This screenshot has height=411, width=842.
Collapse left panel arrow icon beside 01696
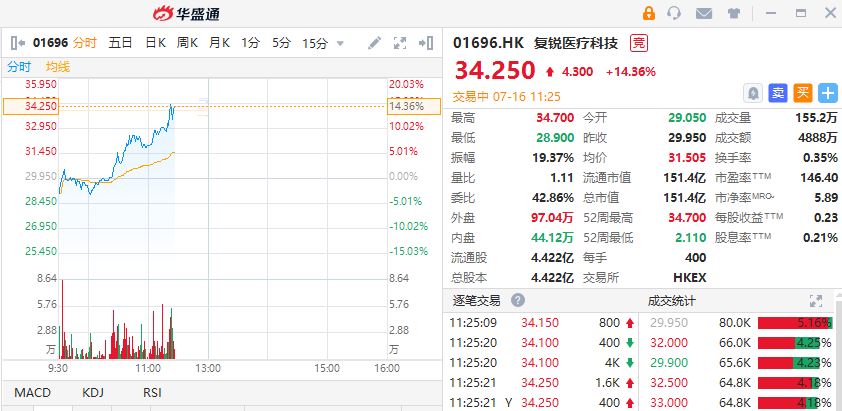(x=18, y=43)
